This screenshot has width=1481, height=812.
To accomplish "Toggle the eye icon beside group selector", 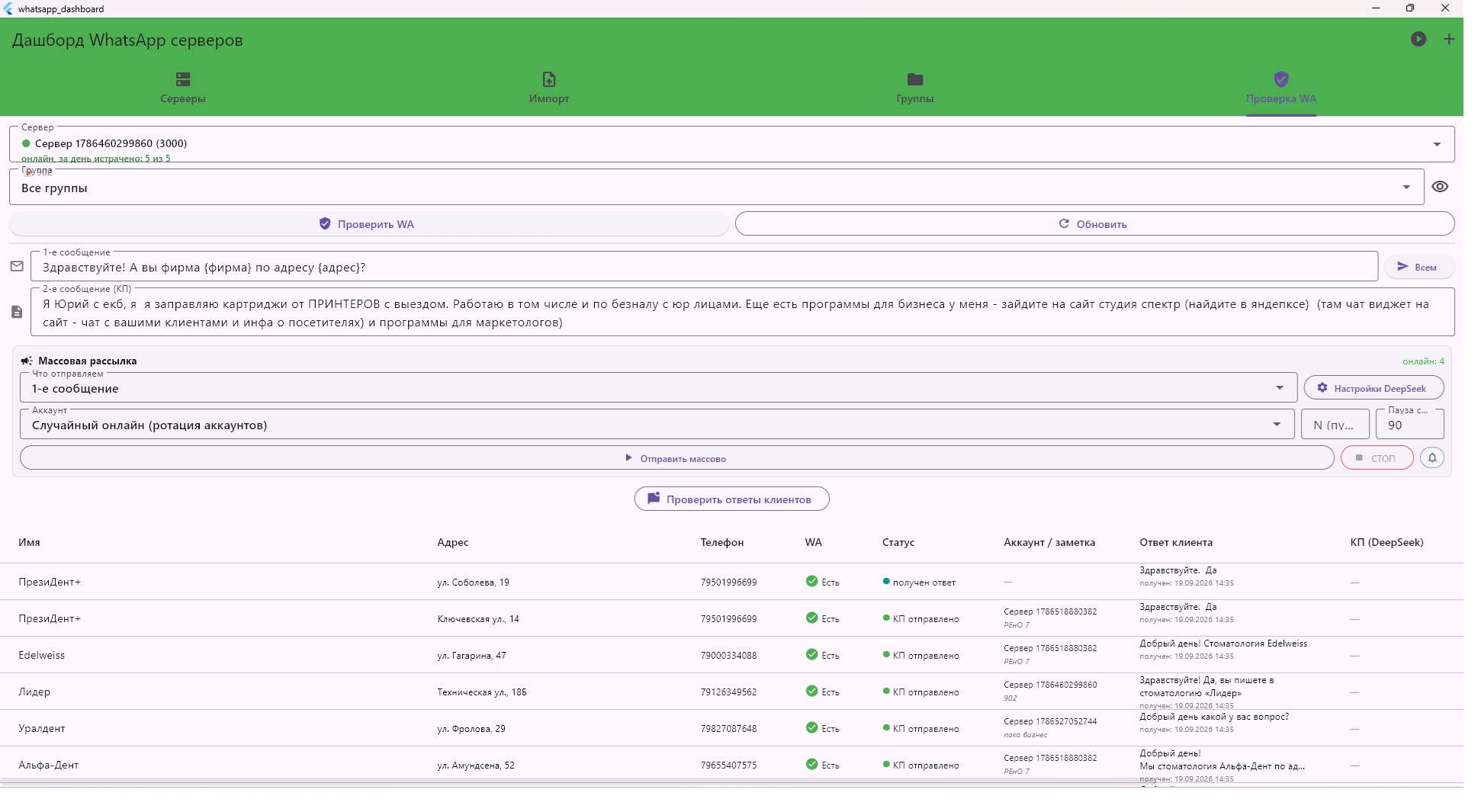I will 1439,187.
